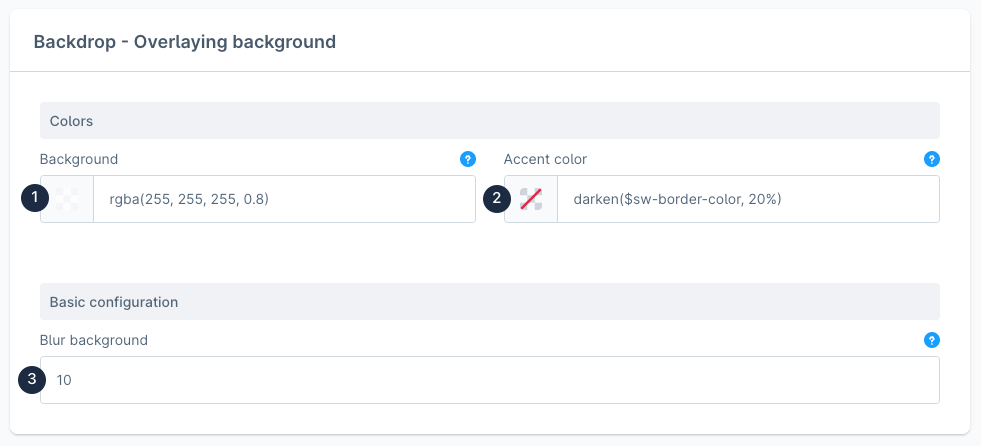Image resolution: width=981 pixels, height=446 pixels.
Task: Click the numbered marker 1 badge
Action: [34, 199]
